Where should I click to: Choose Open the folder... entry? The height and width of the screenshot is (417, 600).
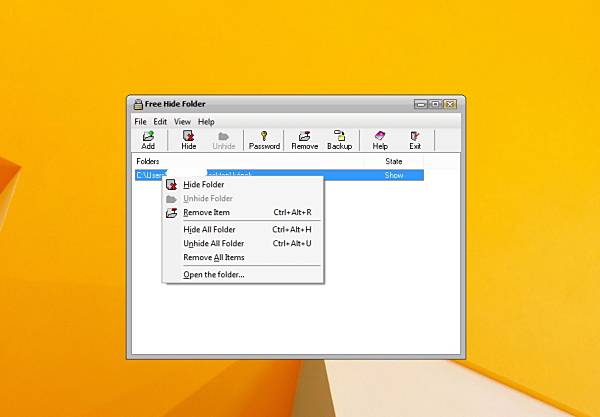point(243,275)
